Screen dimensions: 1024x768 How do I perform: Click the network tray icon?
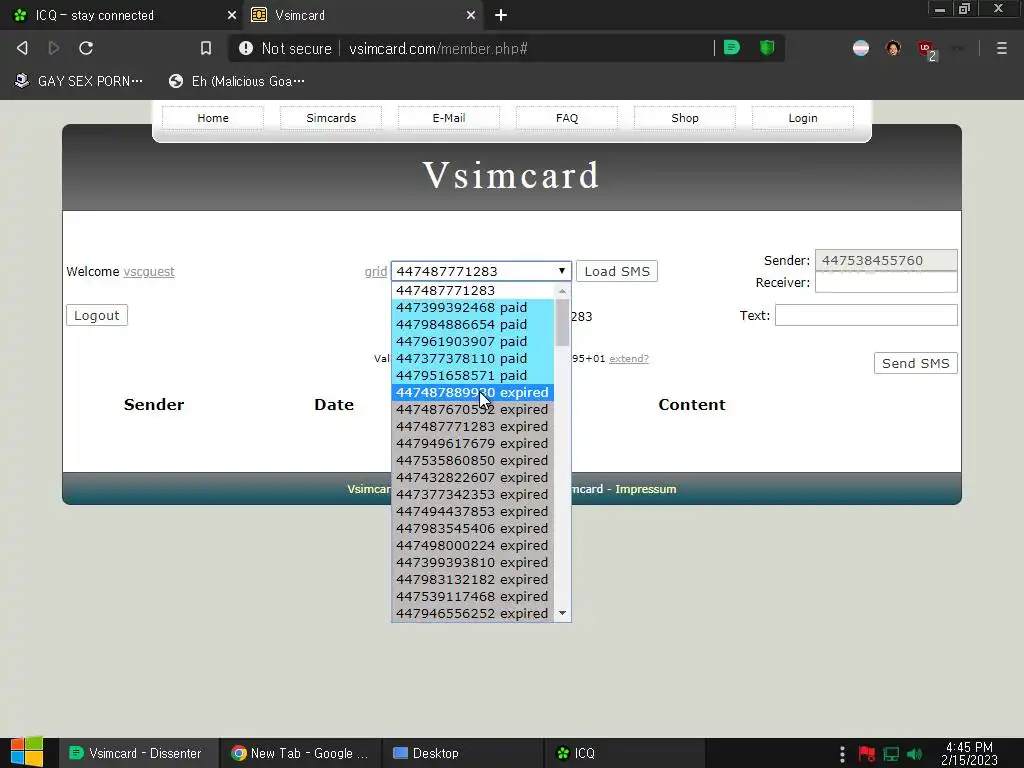coord(891,754)
